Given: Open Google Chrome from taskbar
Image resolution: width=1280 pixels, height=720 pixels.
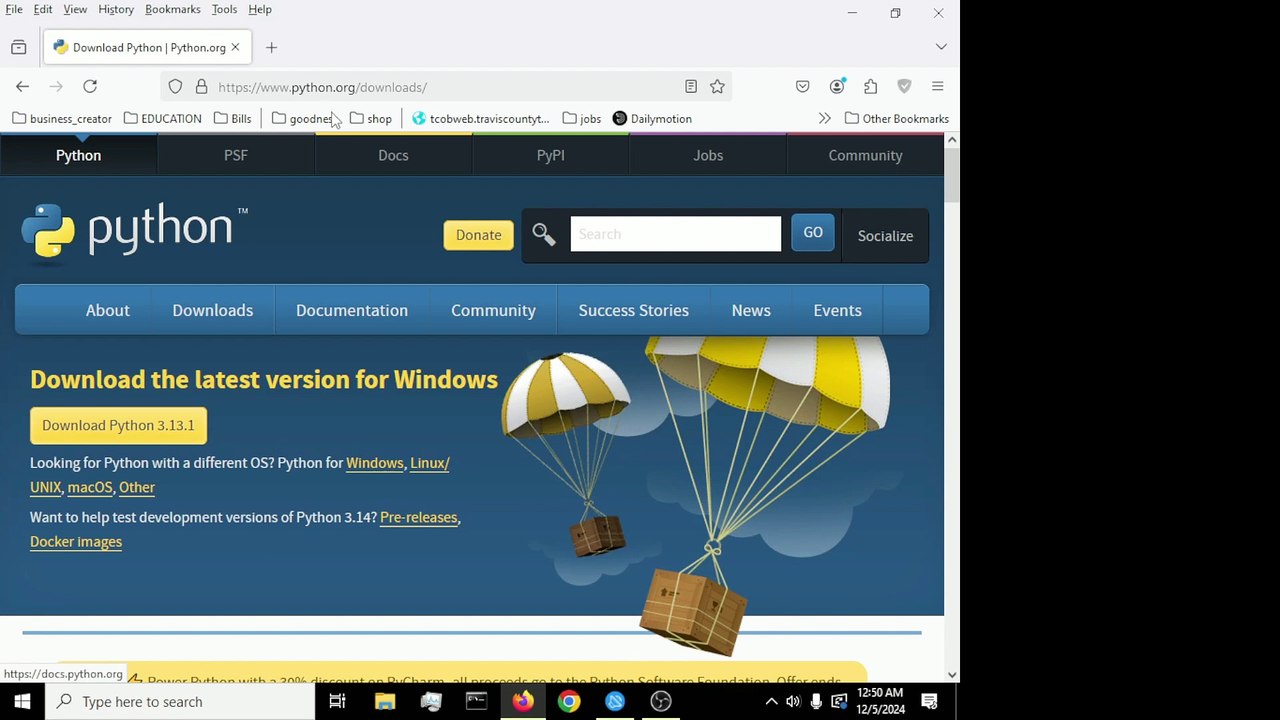Looking at the screenshot, I should point(569,702).
